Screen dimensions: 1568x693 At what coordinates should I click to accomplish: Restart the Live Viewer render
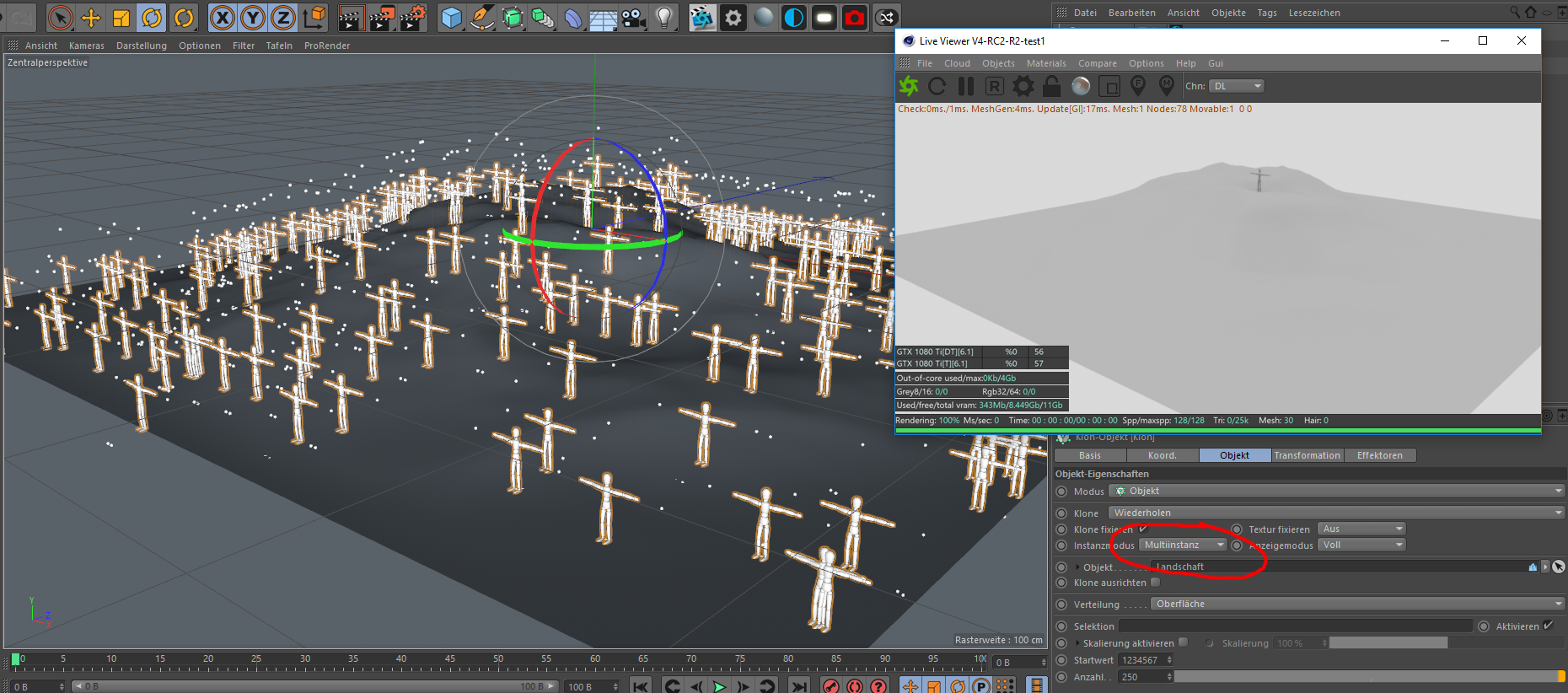[x=937, y=86]
